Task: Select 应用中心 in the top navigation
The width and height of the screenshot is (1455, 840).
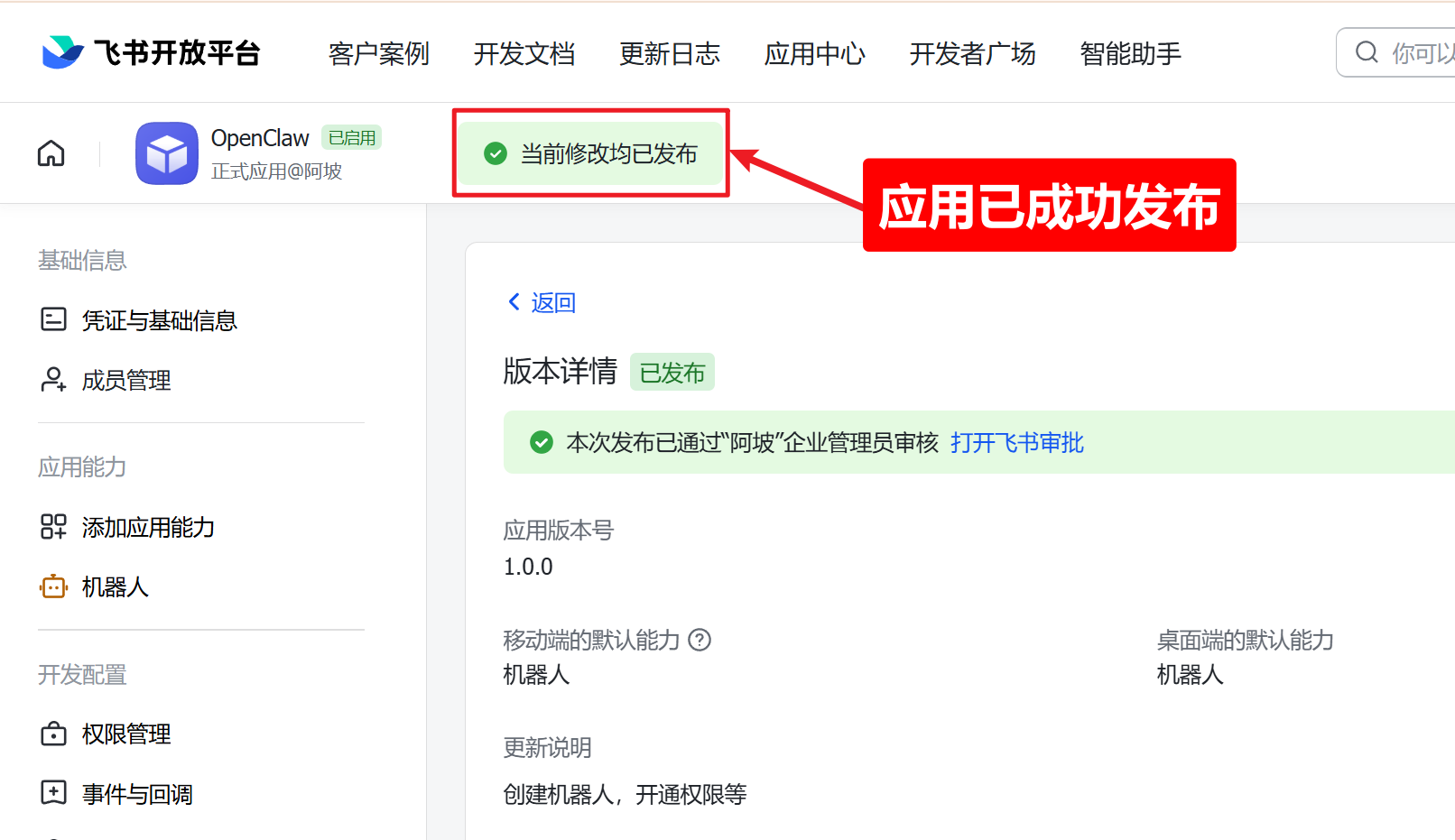Action: pyautogui.click(x=813, y=54)
